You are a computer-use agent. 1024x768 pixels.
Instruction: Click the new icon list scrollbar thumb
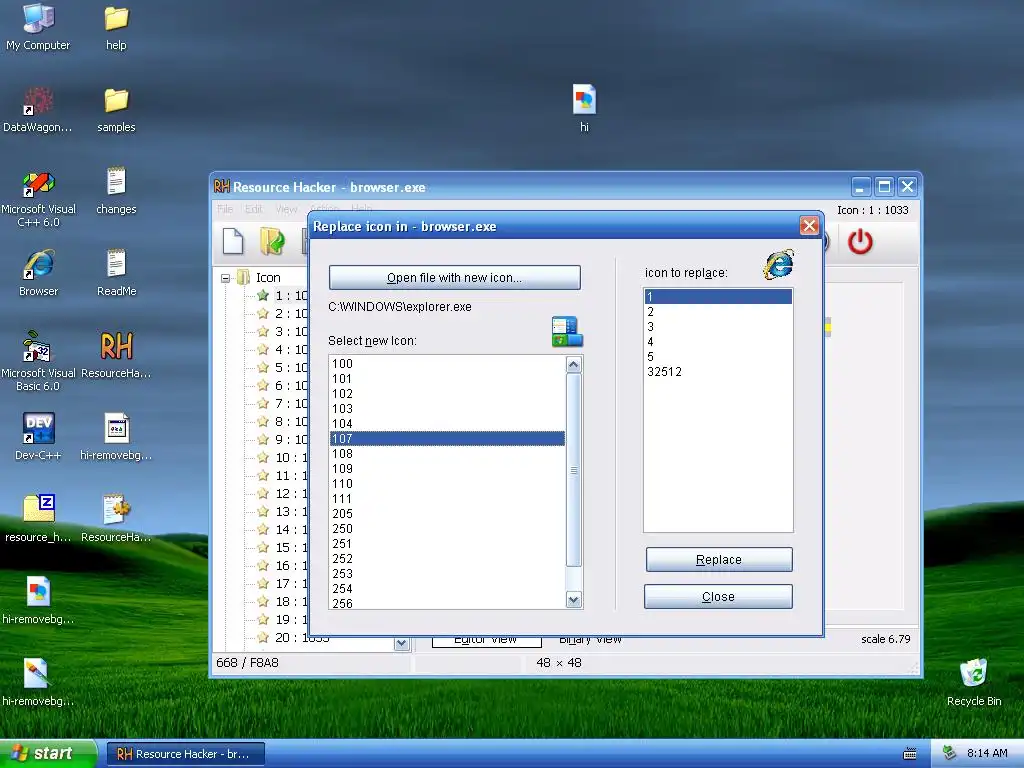tap(573, 470)
